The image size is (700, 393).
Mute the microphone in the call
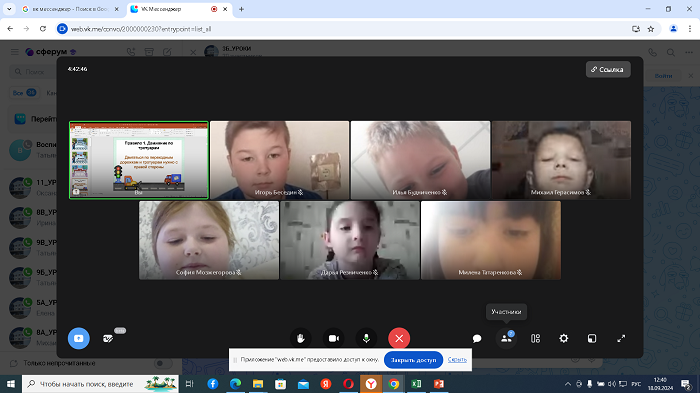tap(367, 339)
